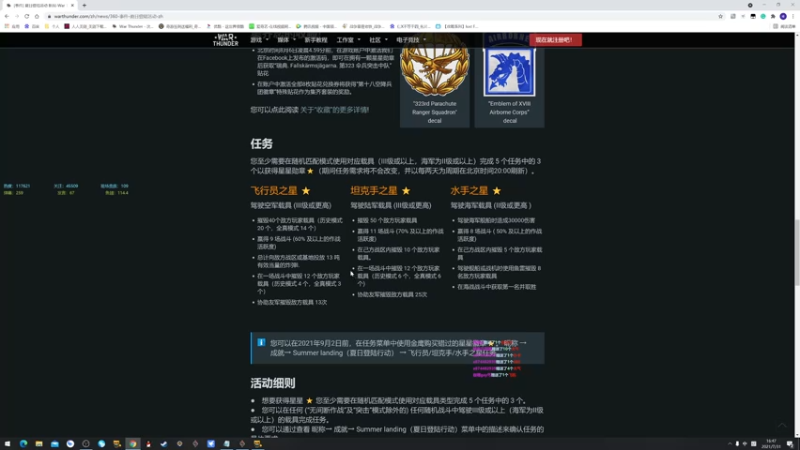Click the blue info icon in the notice box
This screenshot has width=800, height=450.
[x=261, y=342]
